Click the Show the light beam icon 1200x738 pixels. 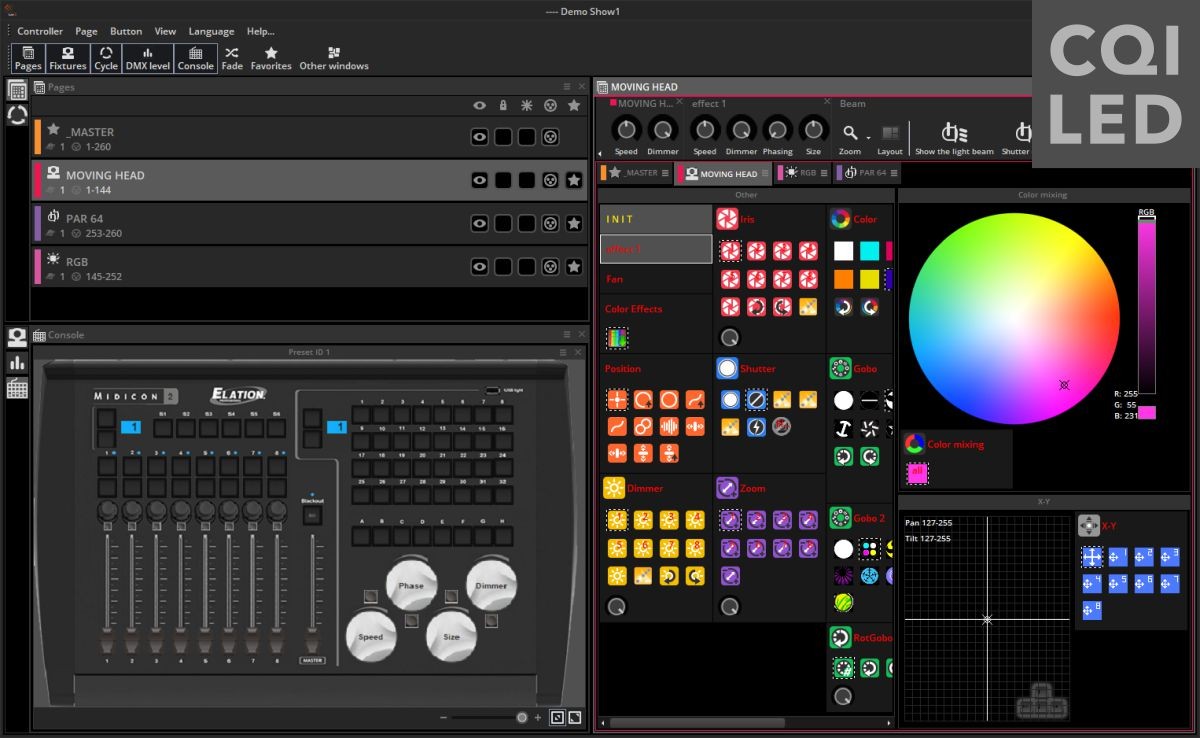(x=954, y=133)
